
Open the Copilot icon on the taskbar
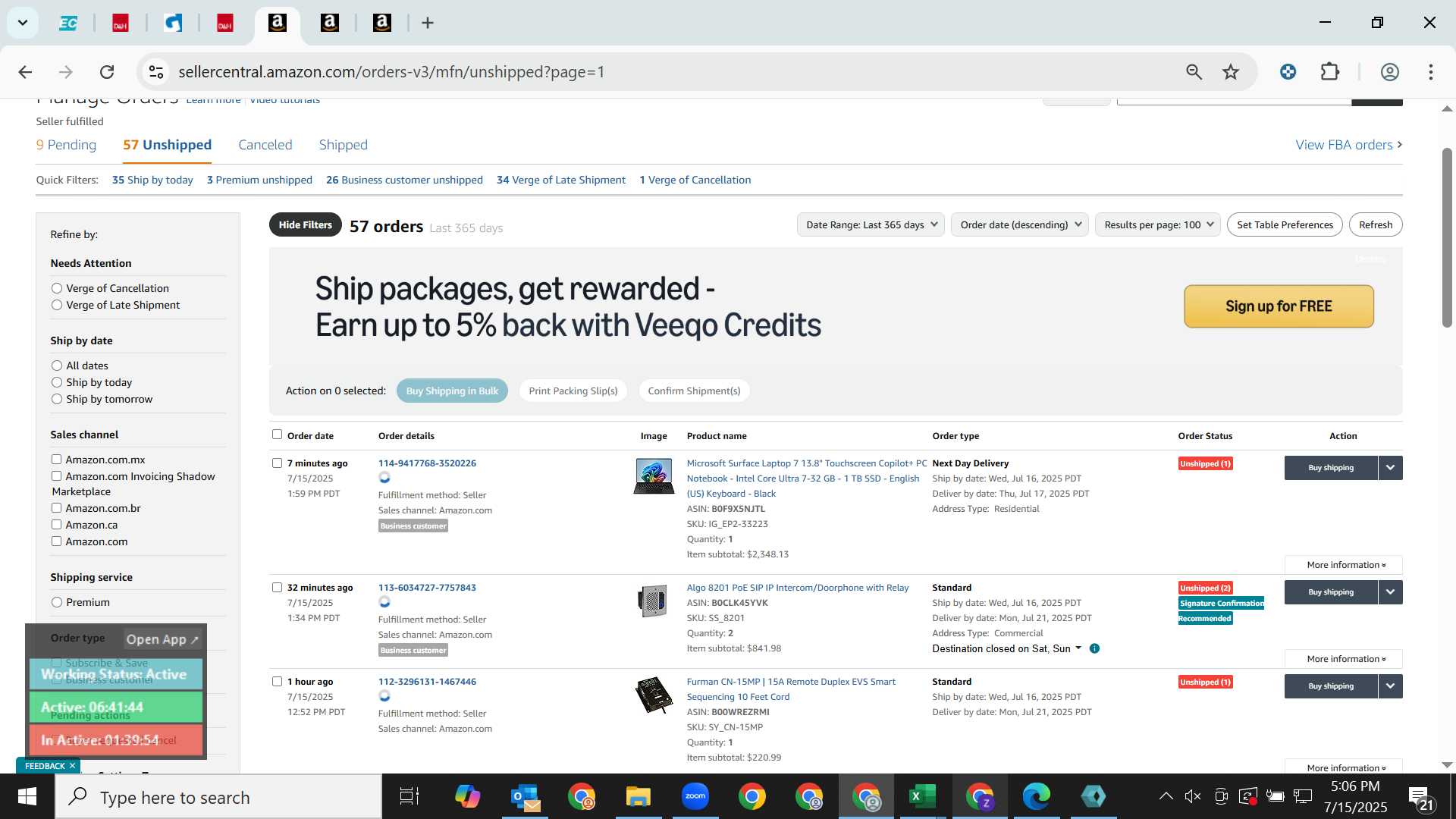point(467,797)
